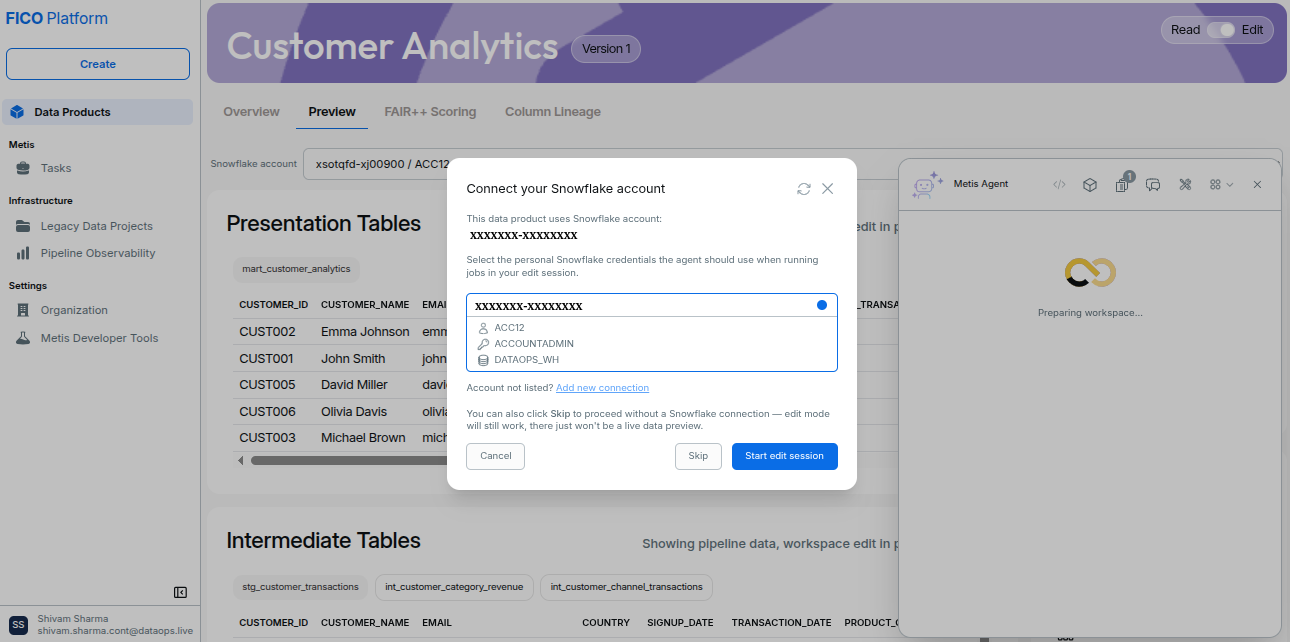
Task: Open Legacy Data Projects
Action: (97, 226)
